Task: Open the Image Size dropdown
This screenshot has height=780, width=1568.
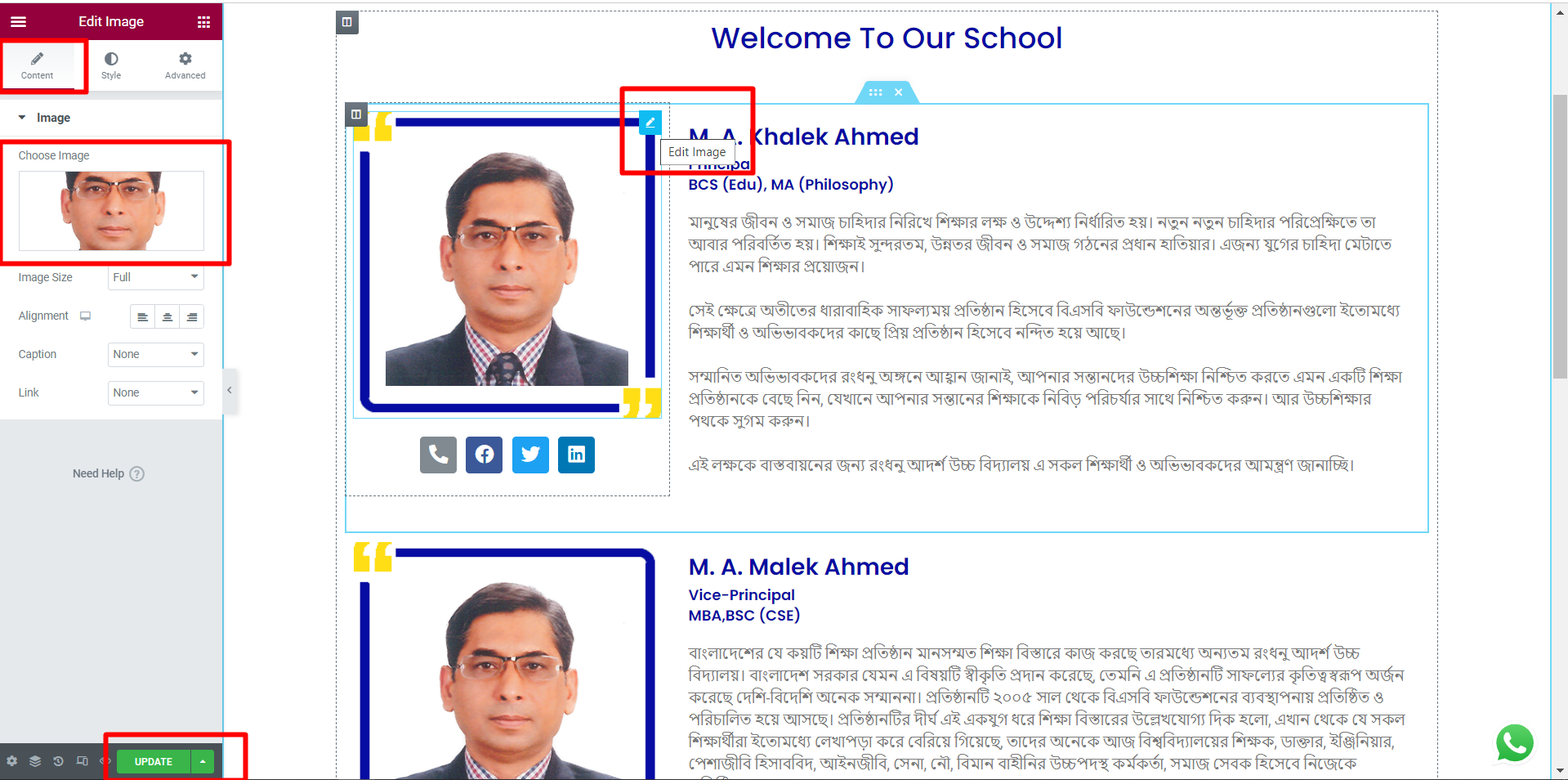Action: (156, 278)
